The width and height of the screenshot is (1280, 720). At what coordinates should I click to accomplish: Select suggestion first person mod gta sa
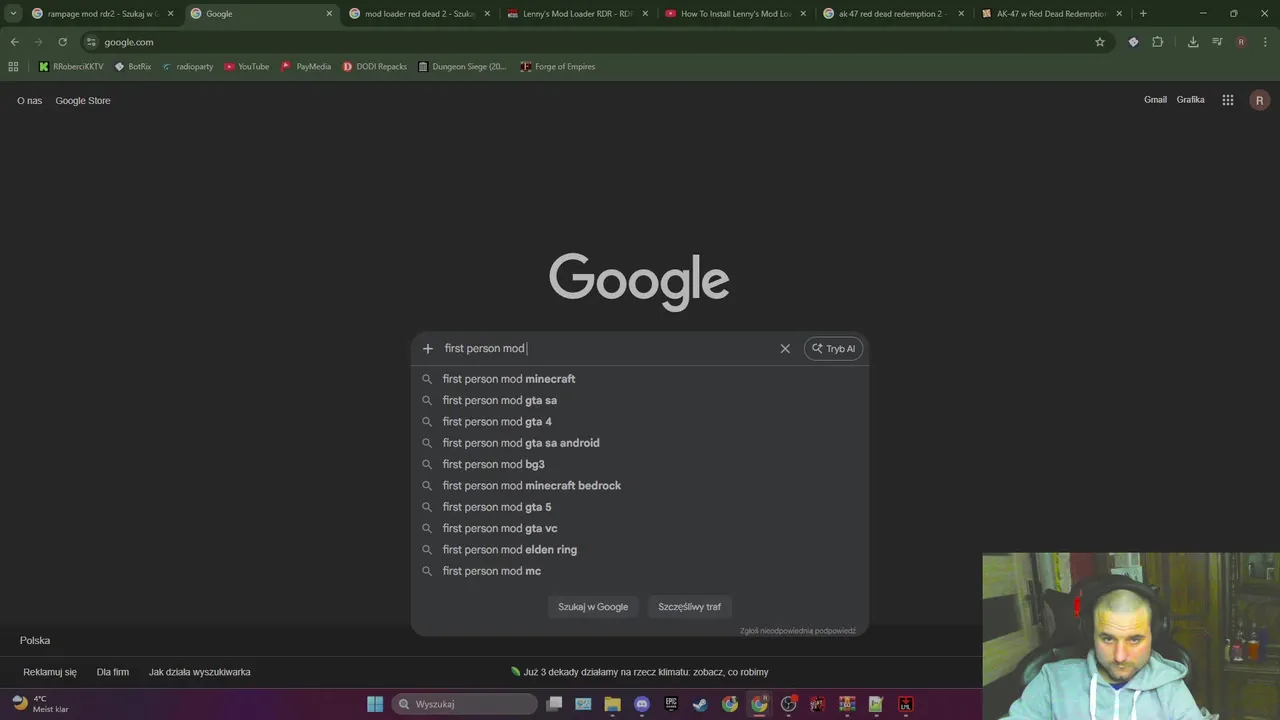tap(640, 400)
